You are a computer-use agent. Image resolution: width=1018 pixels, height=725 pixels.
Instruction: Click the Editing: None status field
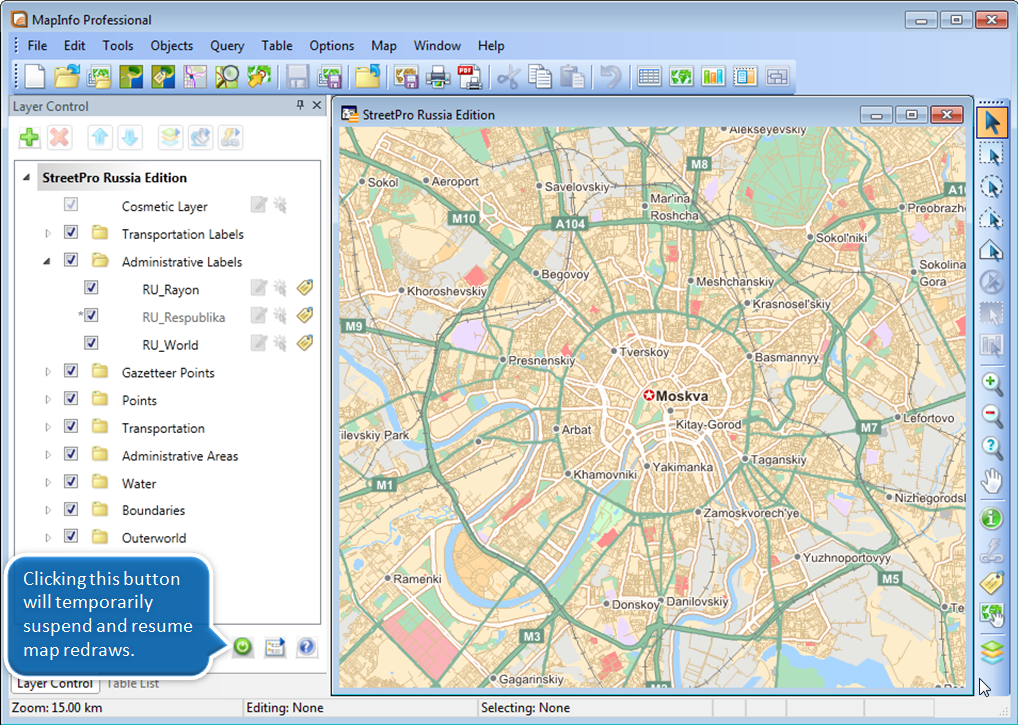point(360,707)
